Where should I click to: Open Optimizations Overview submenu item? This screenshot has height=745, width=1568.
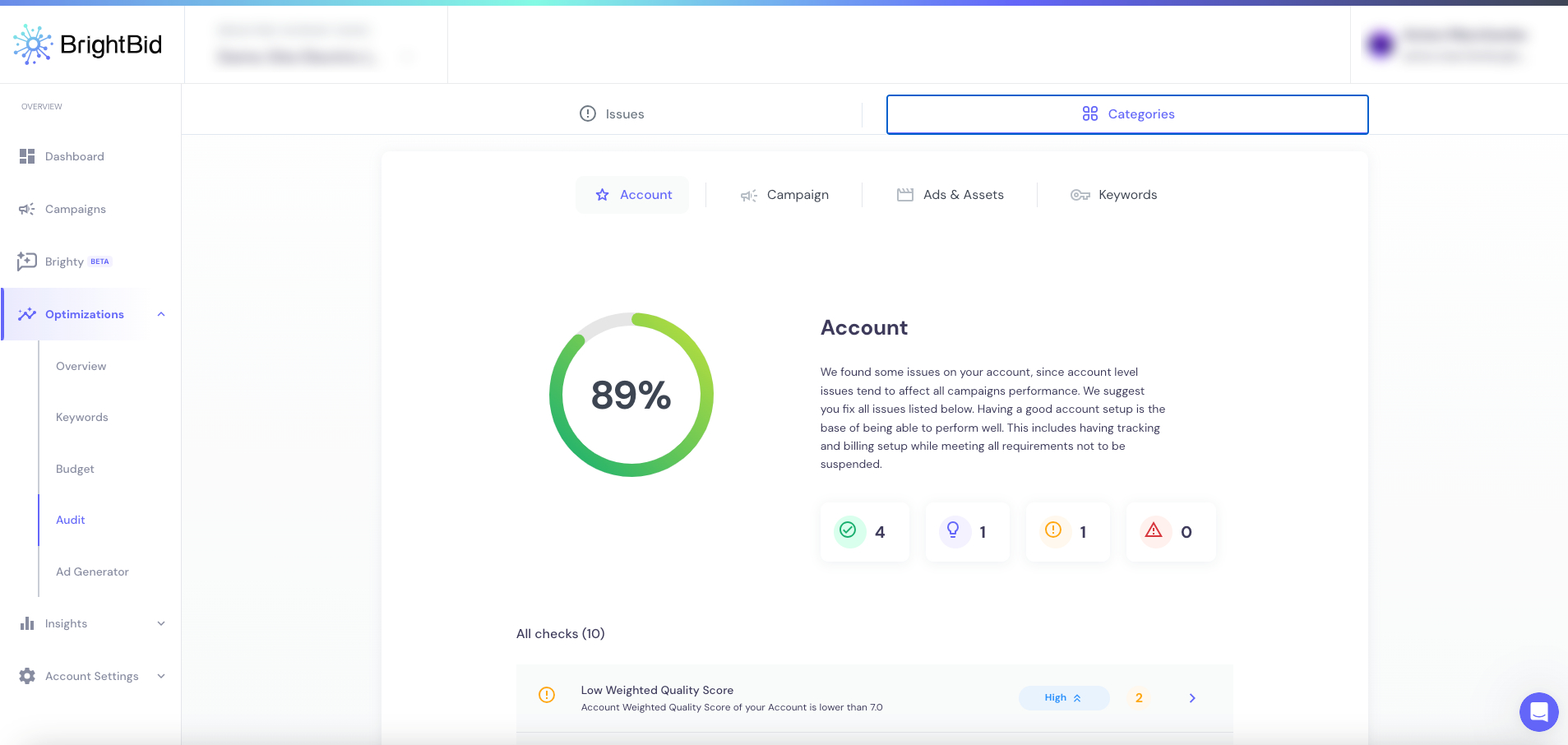pos(81,366)
